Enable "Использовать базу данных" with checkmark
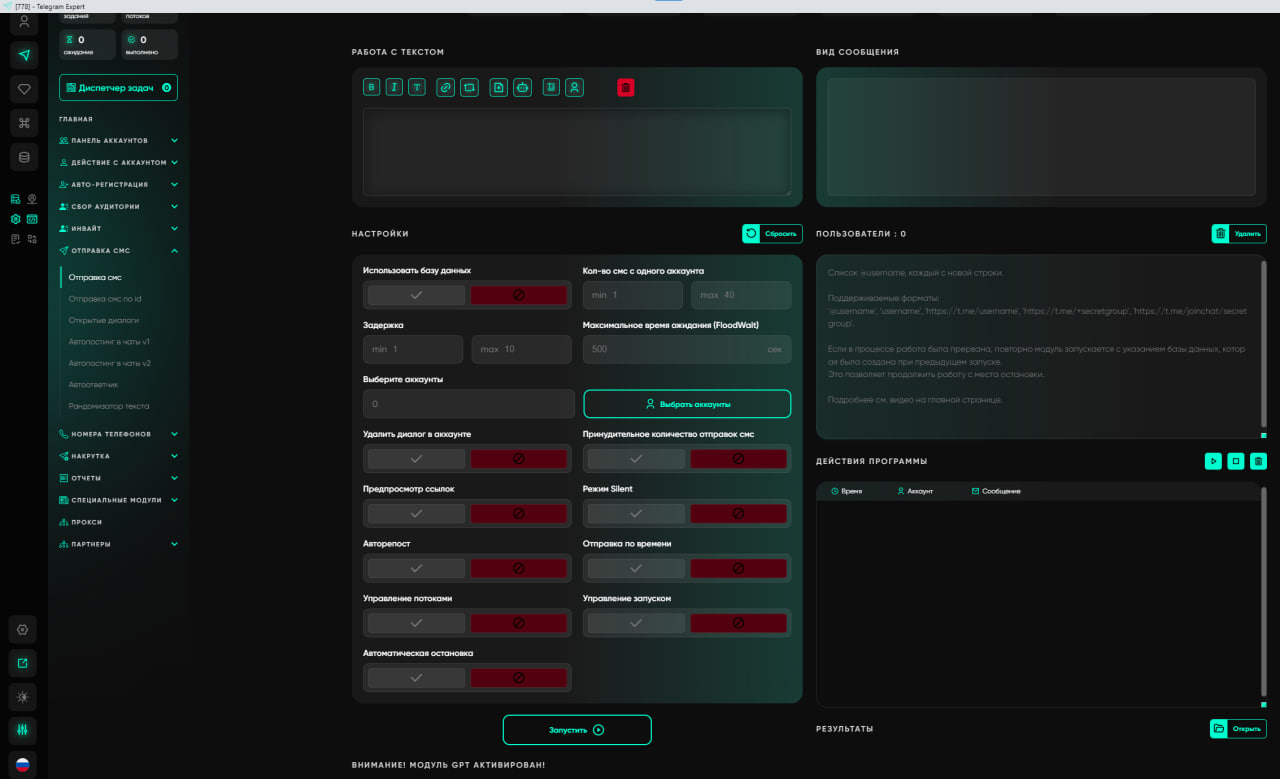1280x779 pixels. point(416,295)
